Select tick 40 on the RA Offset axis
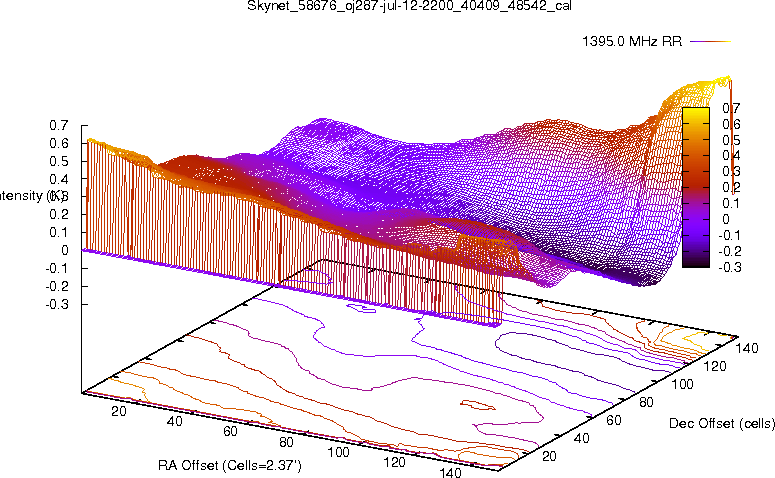 [x=174, y=421]
